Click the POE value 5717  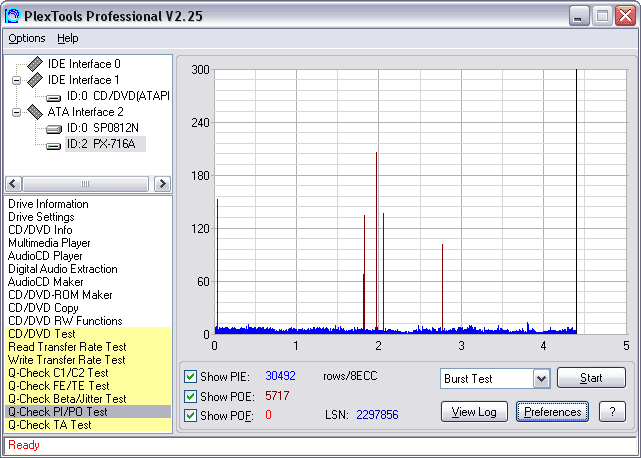277,395
